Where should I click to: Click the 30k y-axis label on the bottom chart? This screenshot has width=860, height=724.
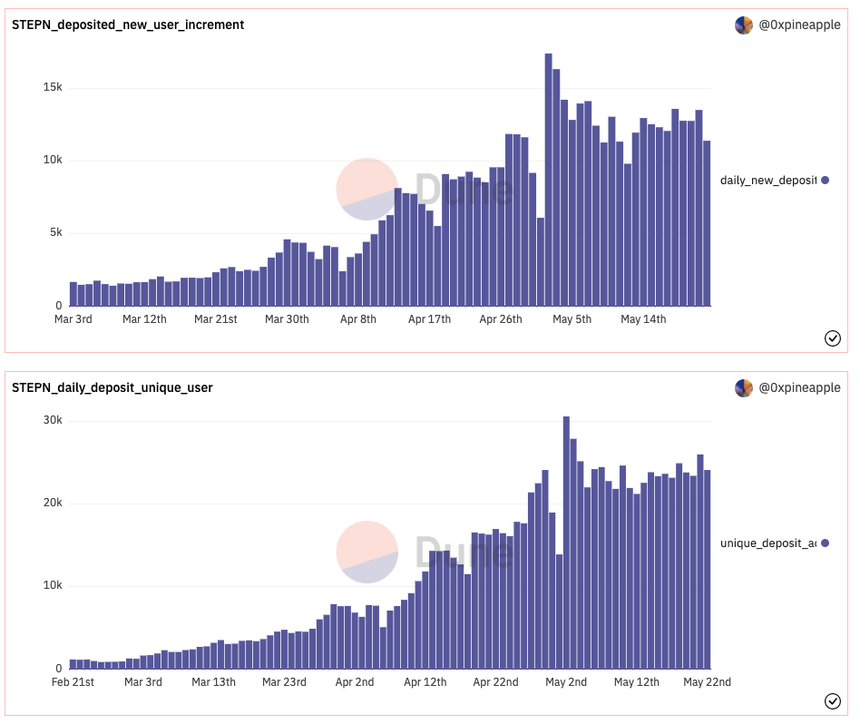(53, 420)
